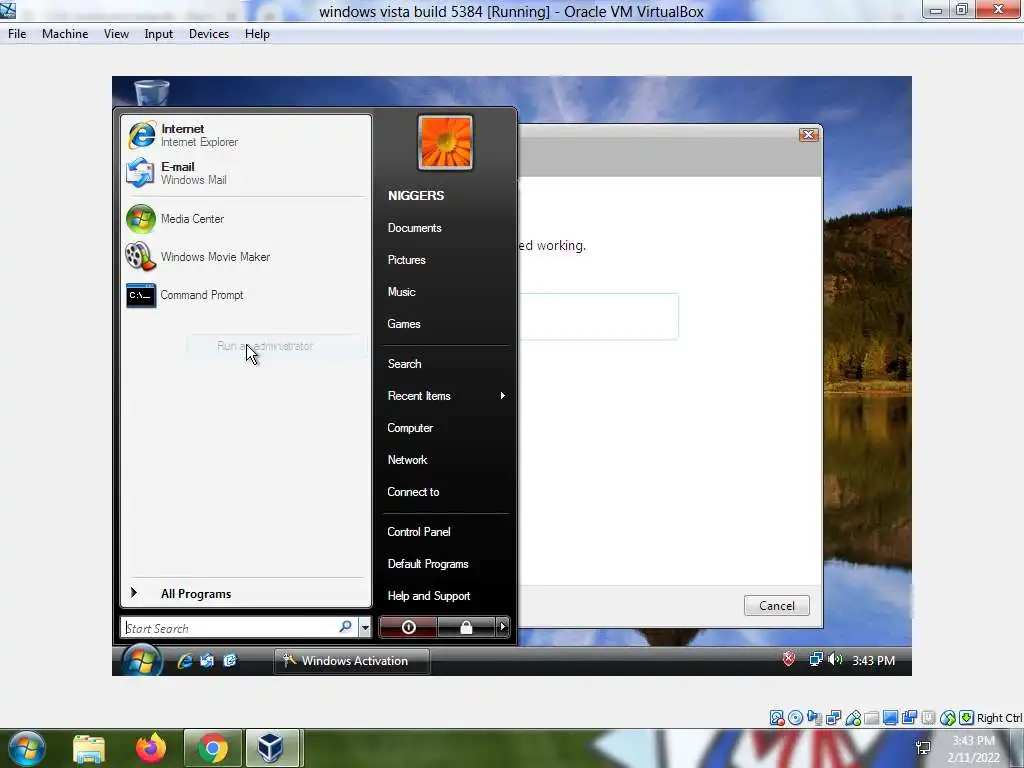Open Firefox from host taskbar

[151, 748]
